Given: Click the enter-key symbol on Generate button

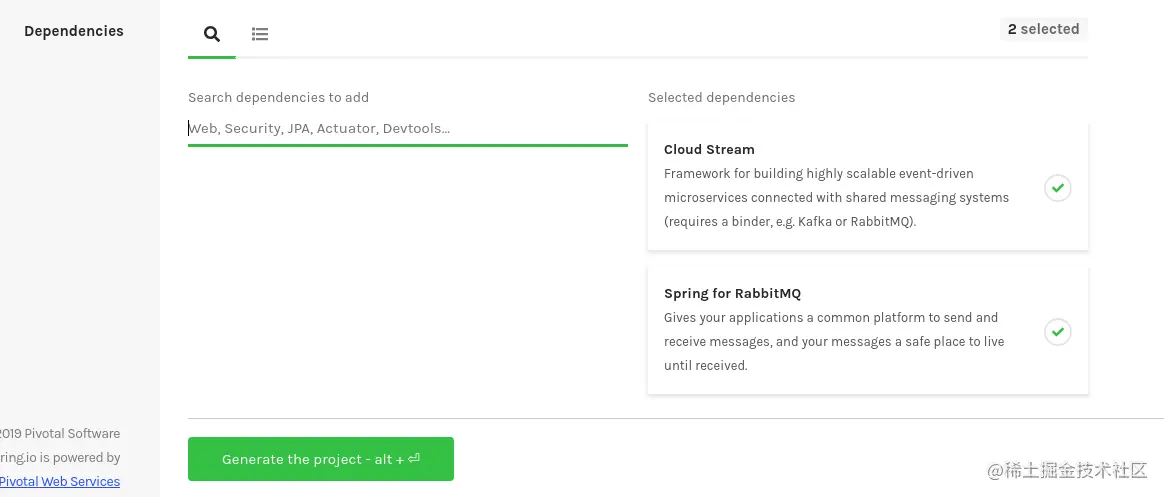Looking at the screenshot, I should pos(414,459).
